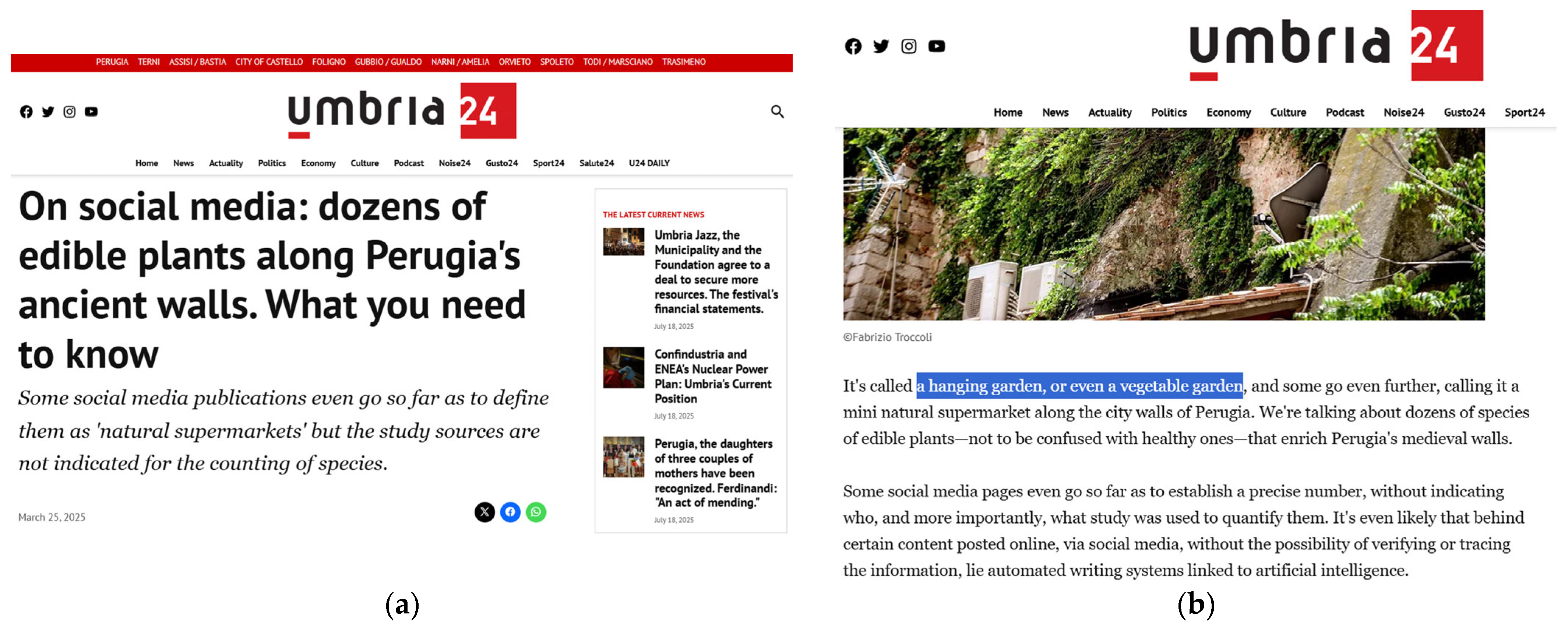
Task: Click highlighted text 'a hanging garden'
Action: click(x=1080, y=386)
